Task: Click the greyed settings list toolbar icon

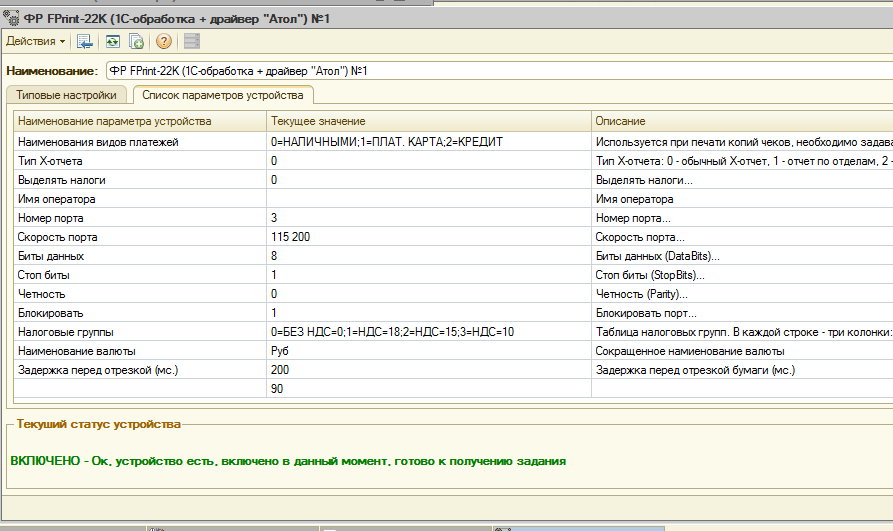Action: pos(192,41)
